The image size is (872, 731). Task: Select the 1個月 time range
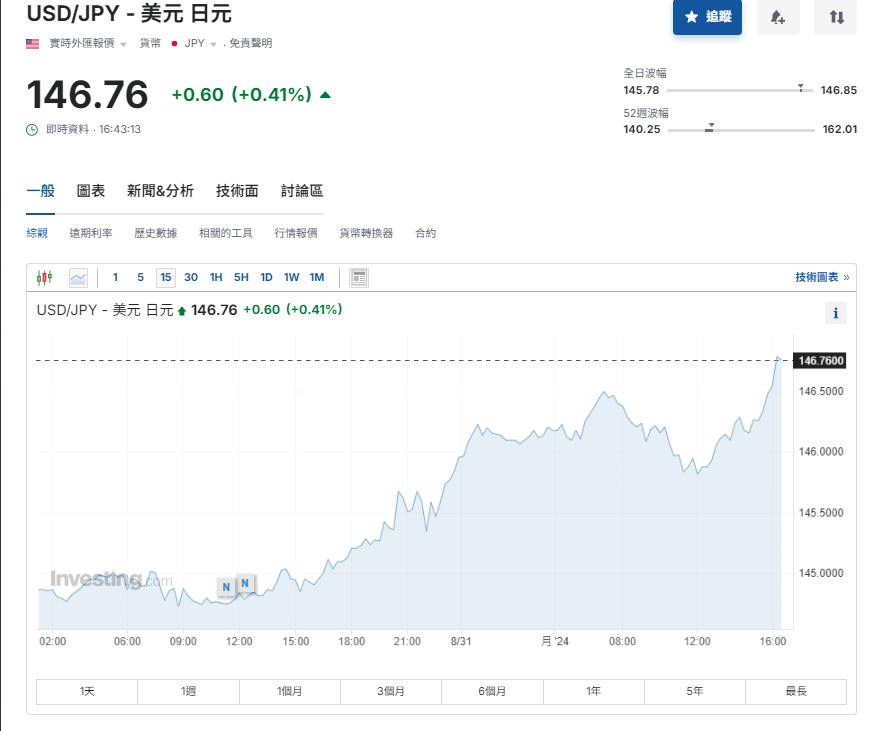[x=290, y=691]
